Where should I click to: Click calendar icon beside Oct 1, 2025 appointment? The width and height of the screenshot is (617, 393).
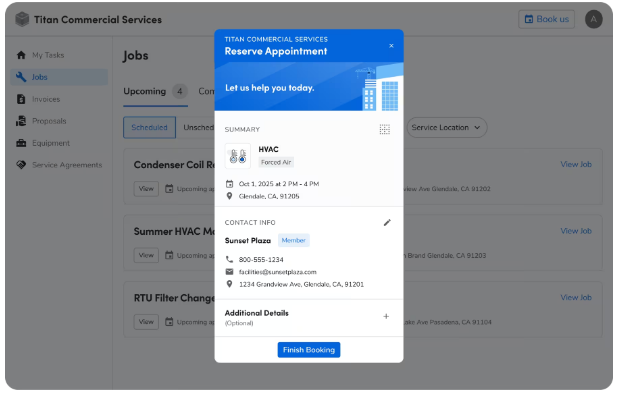[229, 184]
